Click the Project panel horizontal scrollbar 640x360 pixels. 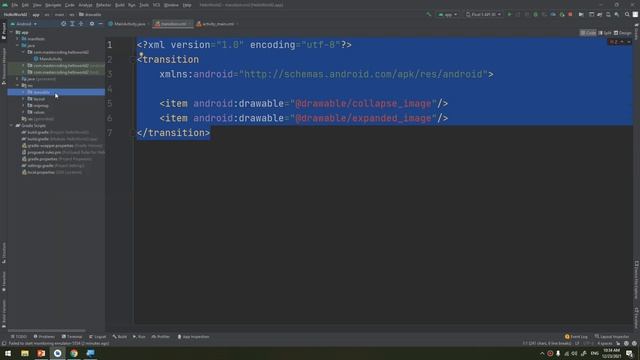47,331
